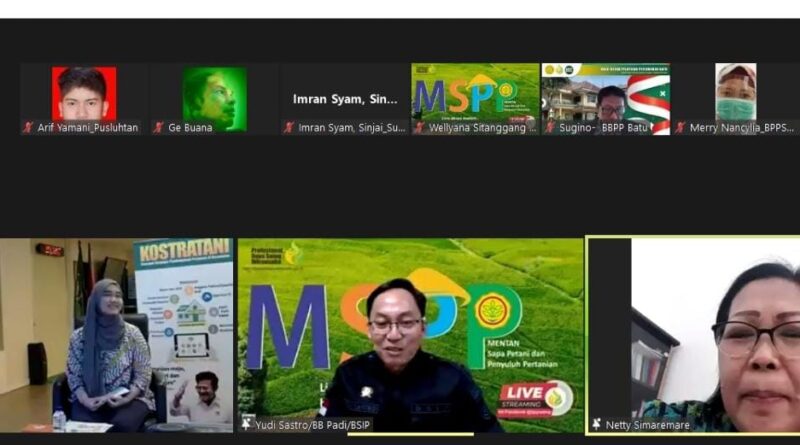Open Wellyana Sitanggang's MSPP video tile
The width and height of the screenshot is (800, 445).
pyautogui.click(x=474, y=93)
